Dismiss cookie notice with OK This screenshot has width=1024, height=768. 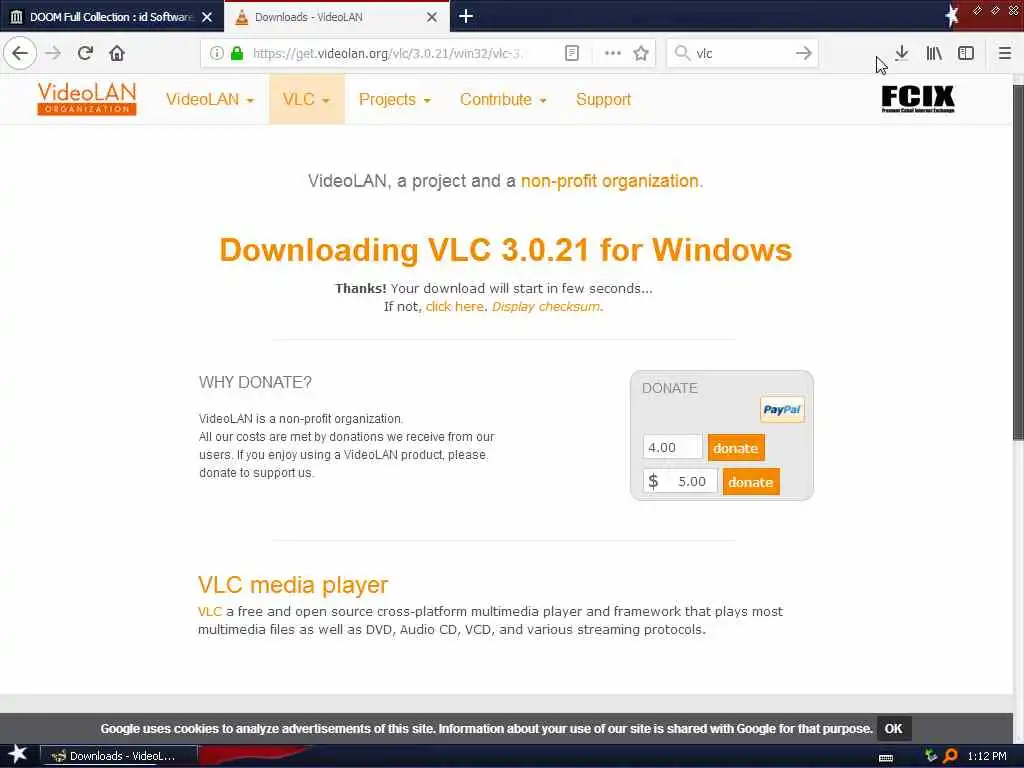coord(893,728)
